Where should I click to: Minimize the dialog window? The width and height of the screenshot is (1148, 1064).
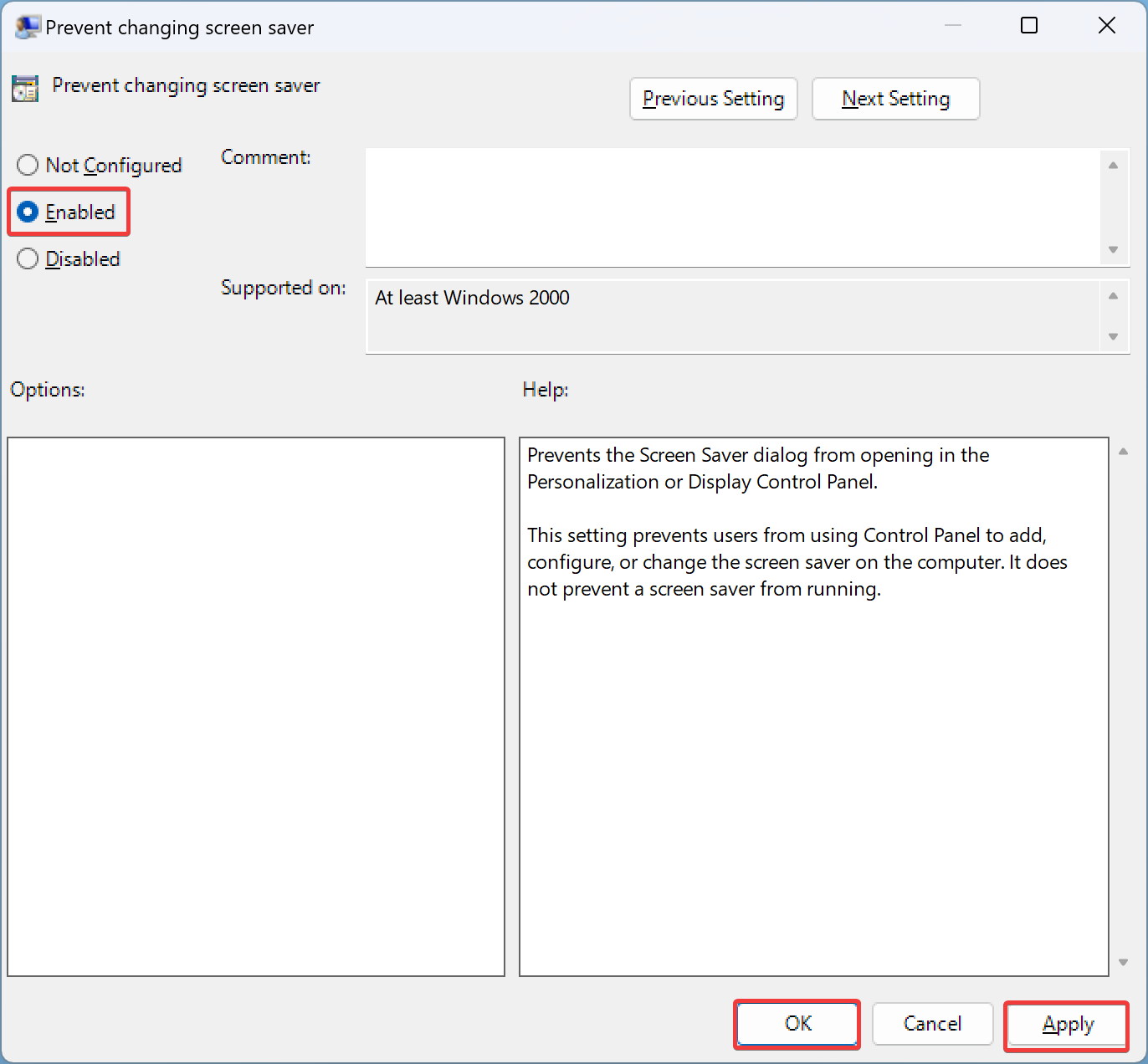pyautogui.click(x=953, y=26)
